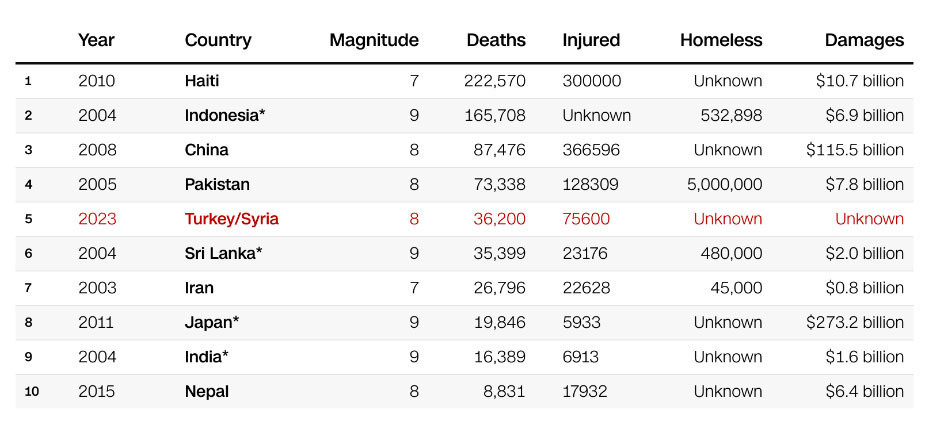The width and height of the screenshot is (948, 426).
Task: Sort by the Magnitude column header
Action: click(x=374, y=40)
